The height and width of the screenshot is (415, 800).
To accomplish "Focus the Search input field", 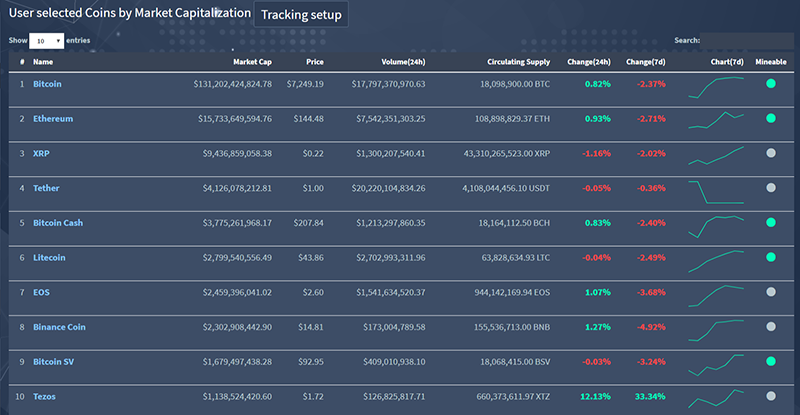I will click(746, 41).
